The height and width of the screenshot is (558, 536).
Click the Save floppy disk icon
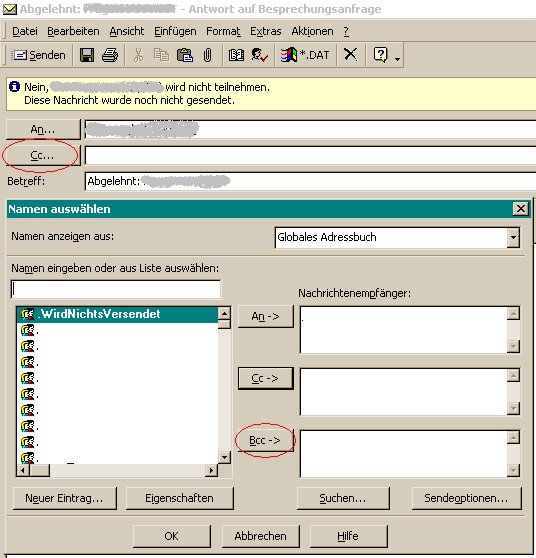(87, 55)
